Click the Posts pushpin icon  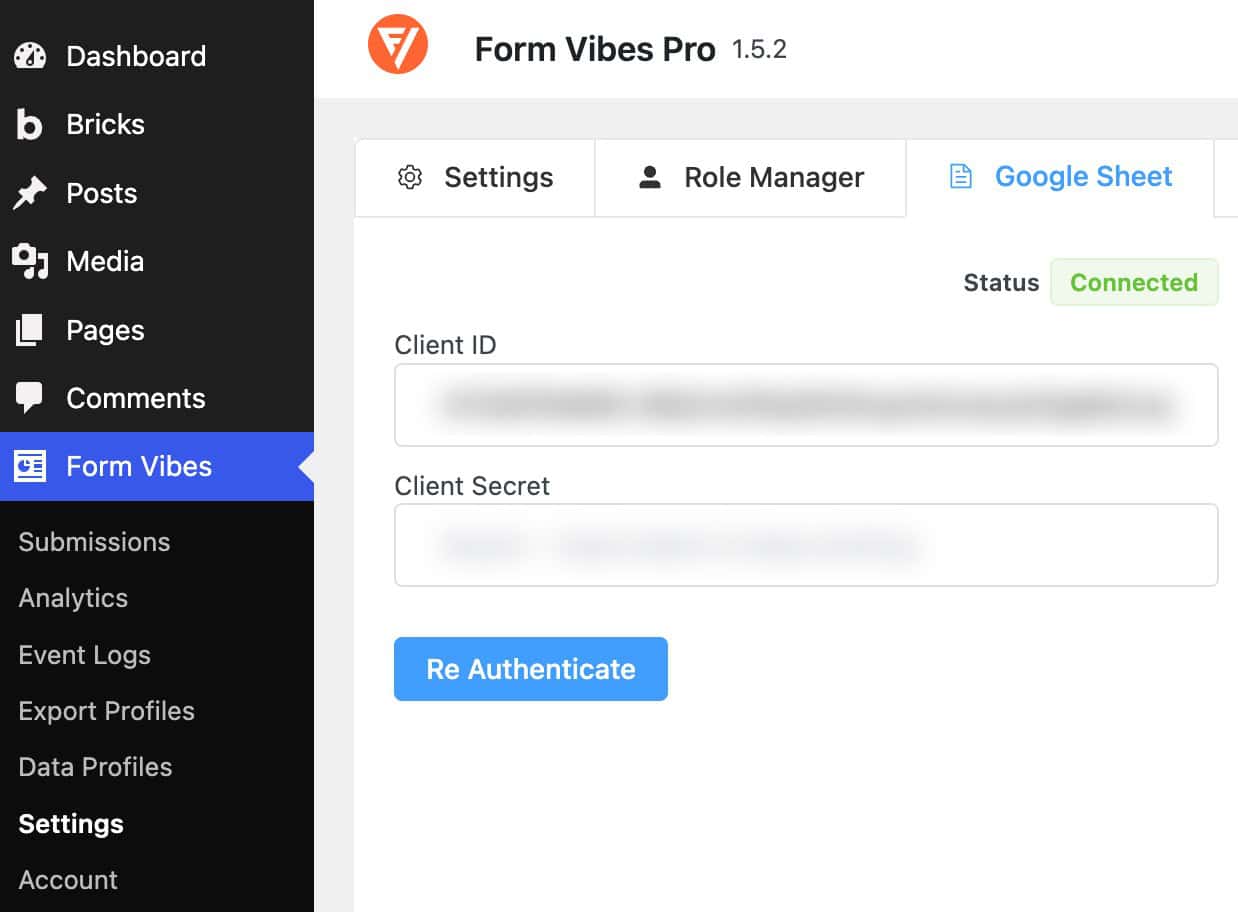coord(30,193)
